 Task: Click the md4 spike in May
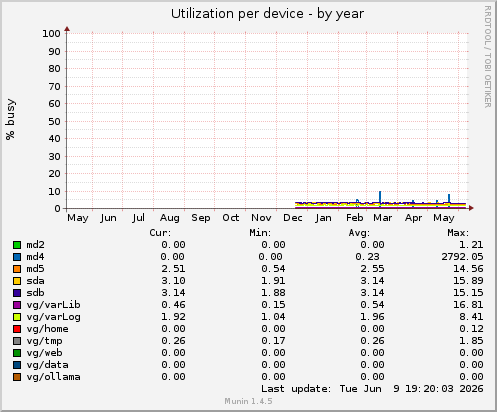(449, 198)
